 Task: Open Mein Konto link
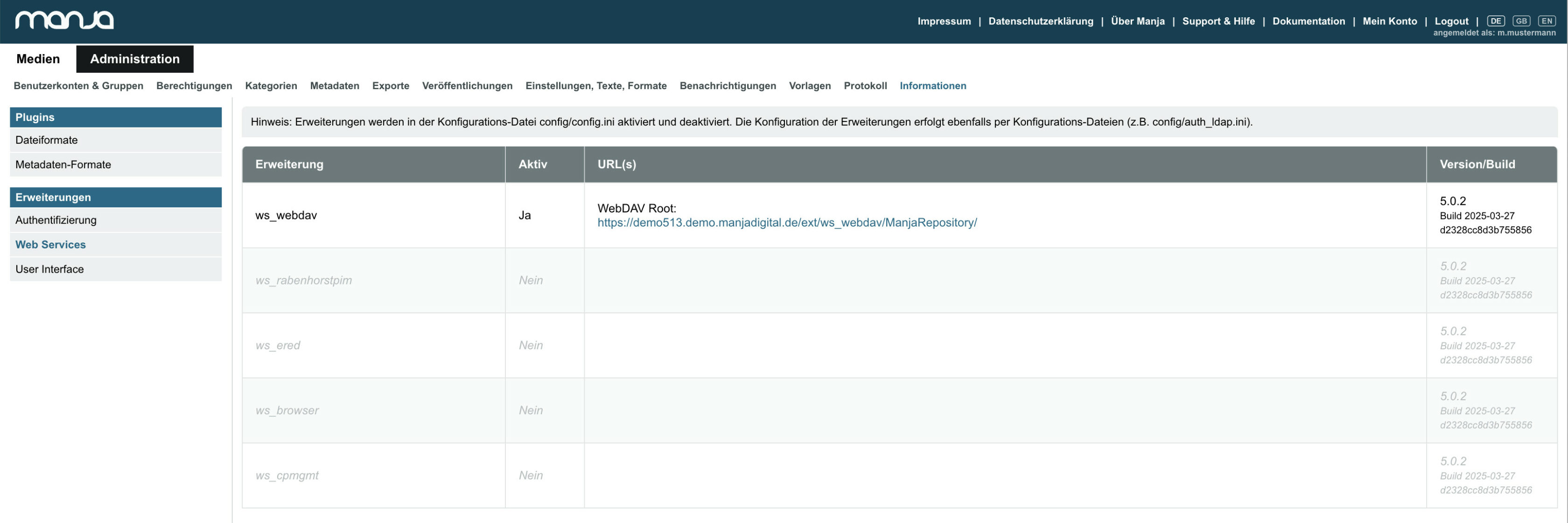(1390, 21)
